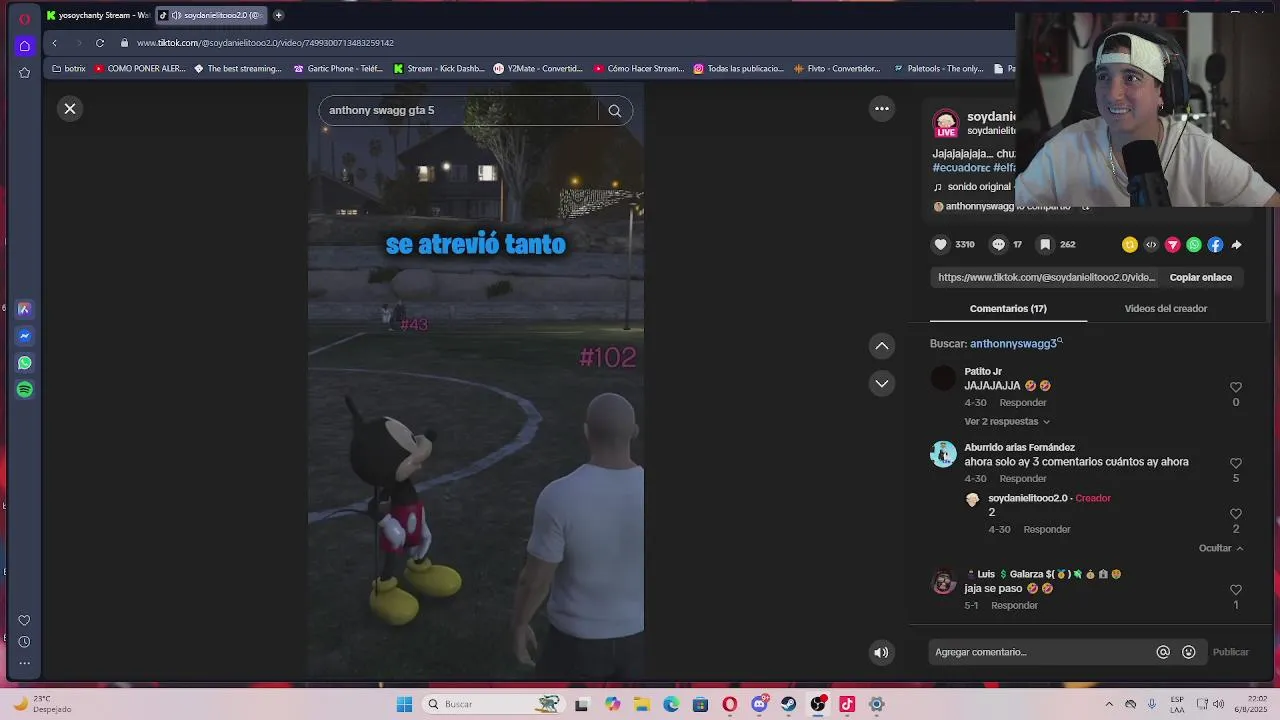Send to friends with red paper-plane icon
This screenshot has width=1280, height=720.
(x=1173, y=244)
